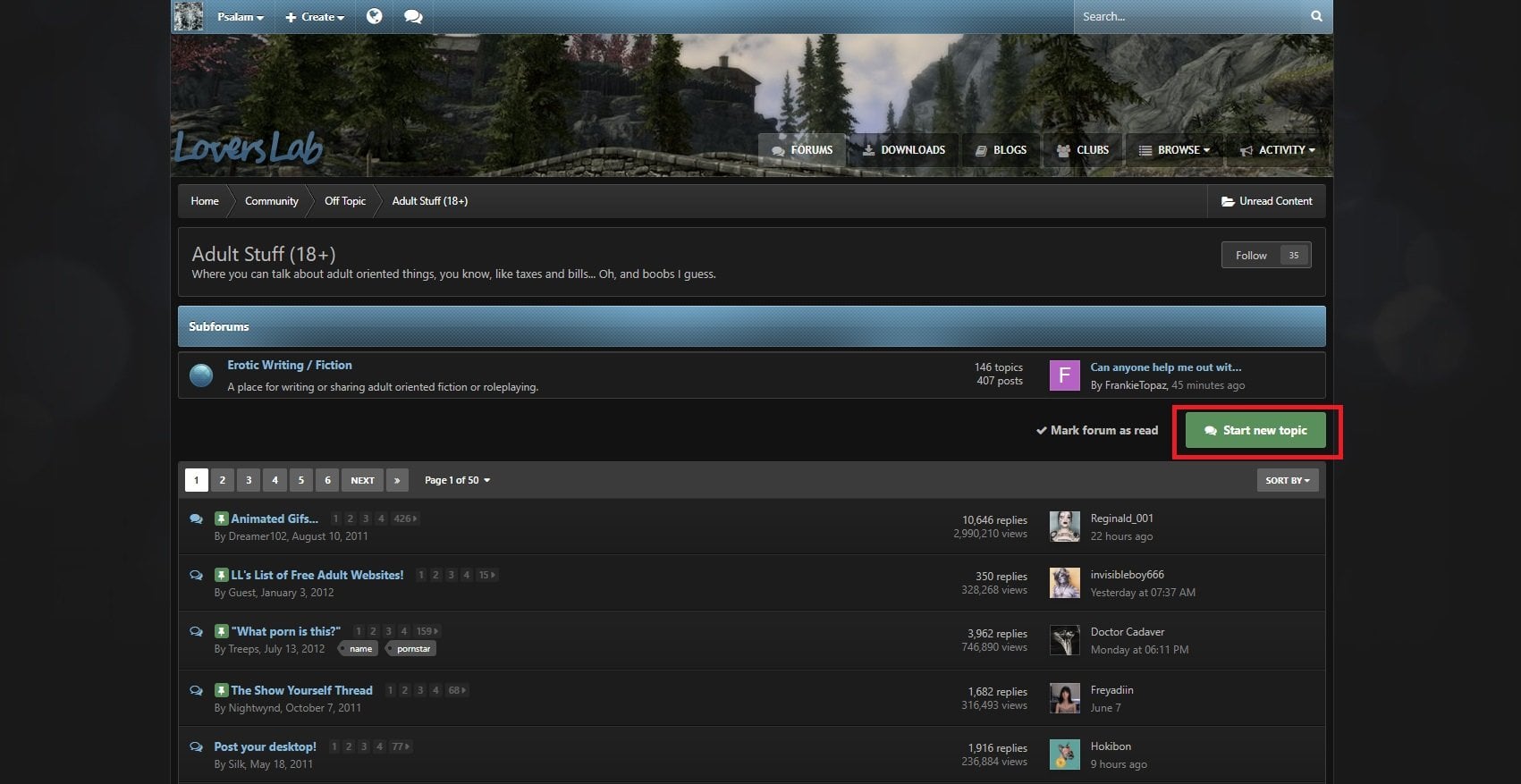This screenshot has height=784, width=1521.
Task: Open the Downloads tab
Action: point(904,150)
